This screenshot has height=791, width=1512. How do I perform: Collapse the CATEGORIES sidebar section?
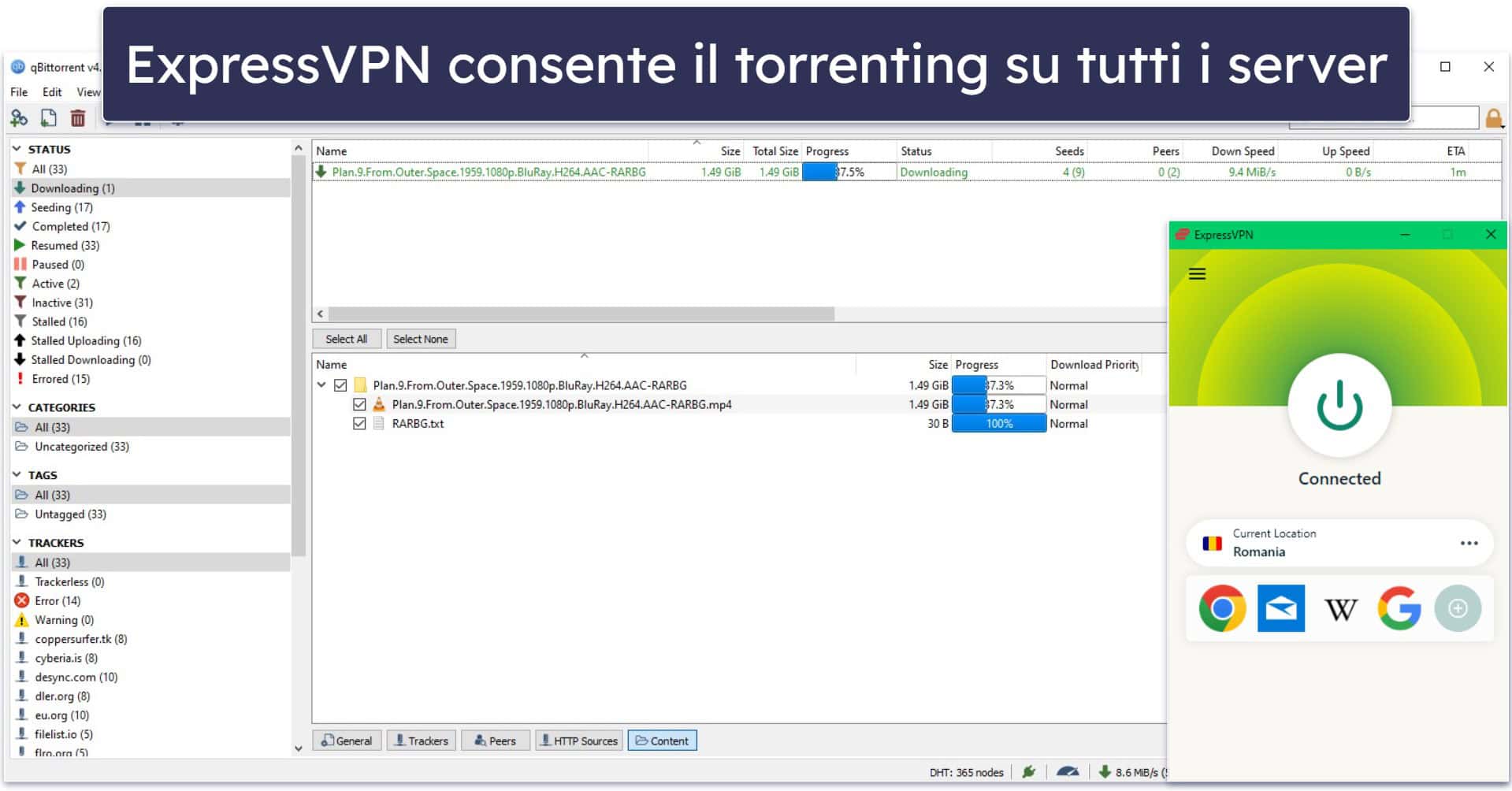[x=17, y=407]
